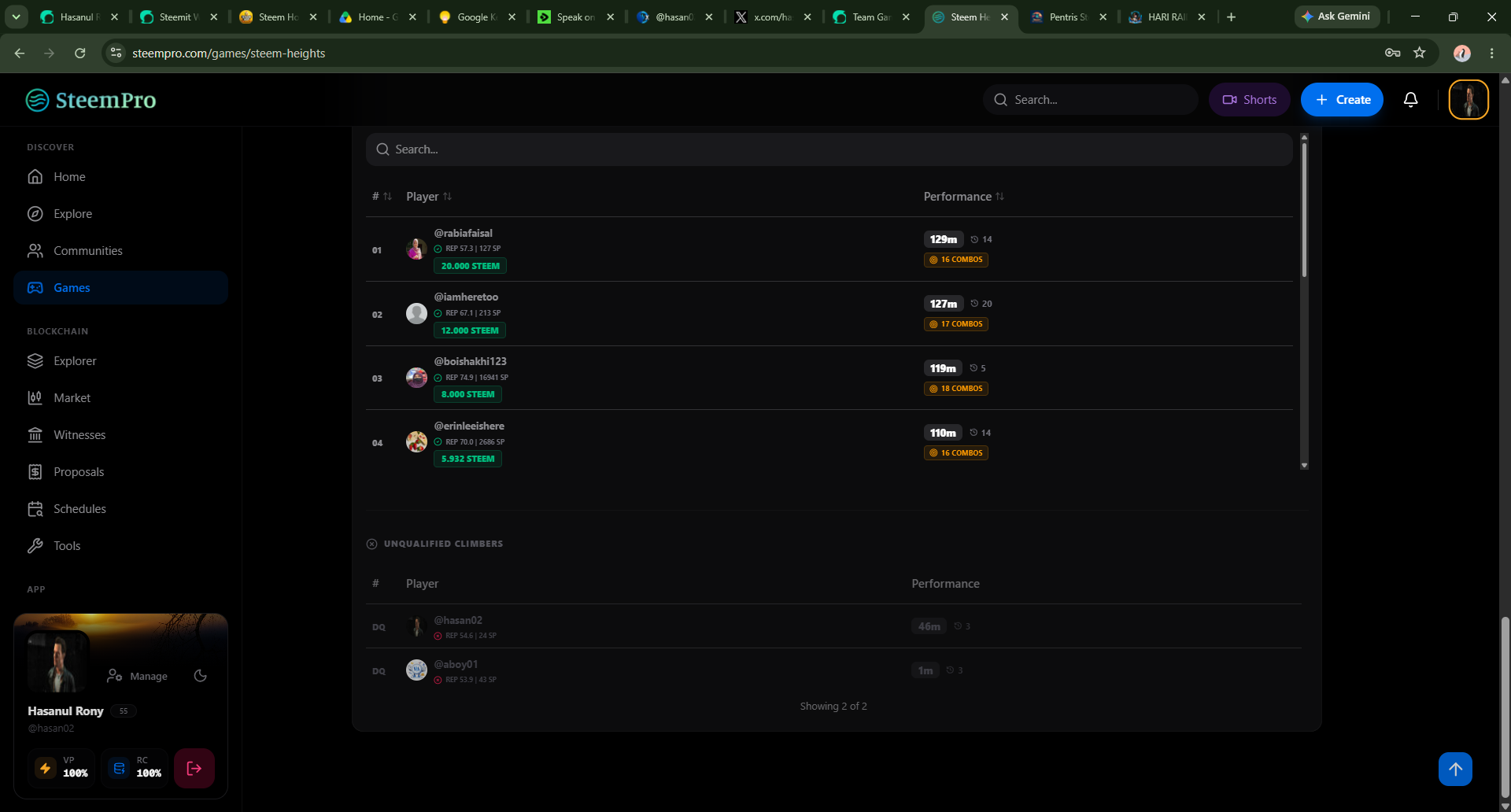Click Hasanul Rony profile picture in sidebar

(x=58, y=663)
